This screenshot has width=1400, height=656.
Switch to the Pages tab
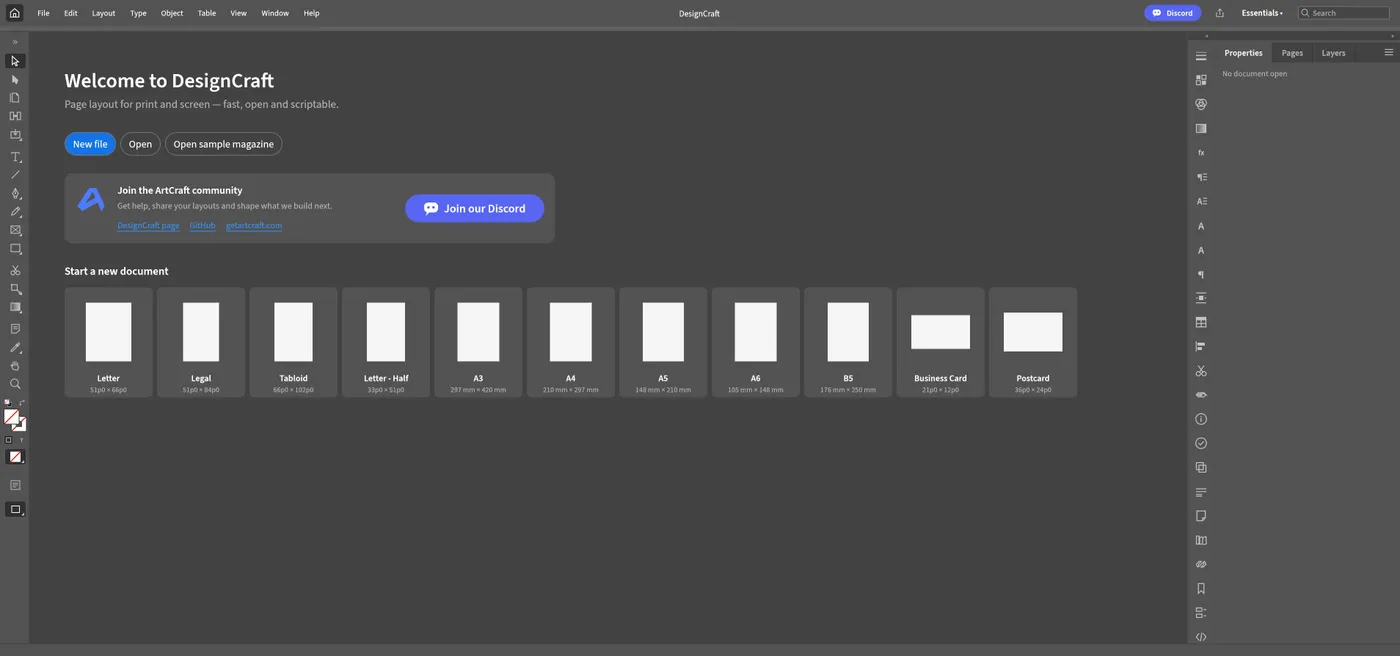[x=1292, y=53]
